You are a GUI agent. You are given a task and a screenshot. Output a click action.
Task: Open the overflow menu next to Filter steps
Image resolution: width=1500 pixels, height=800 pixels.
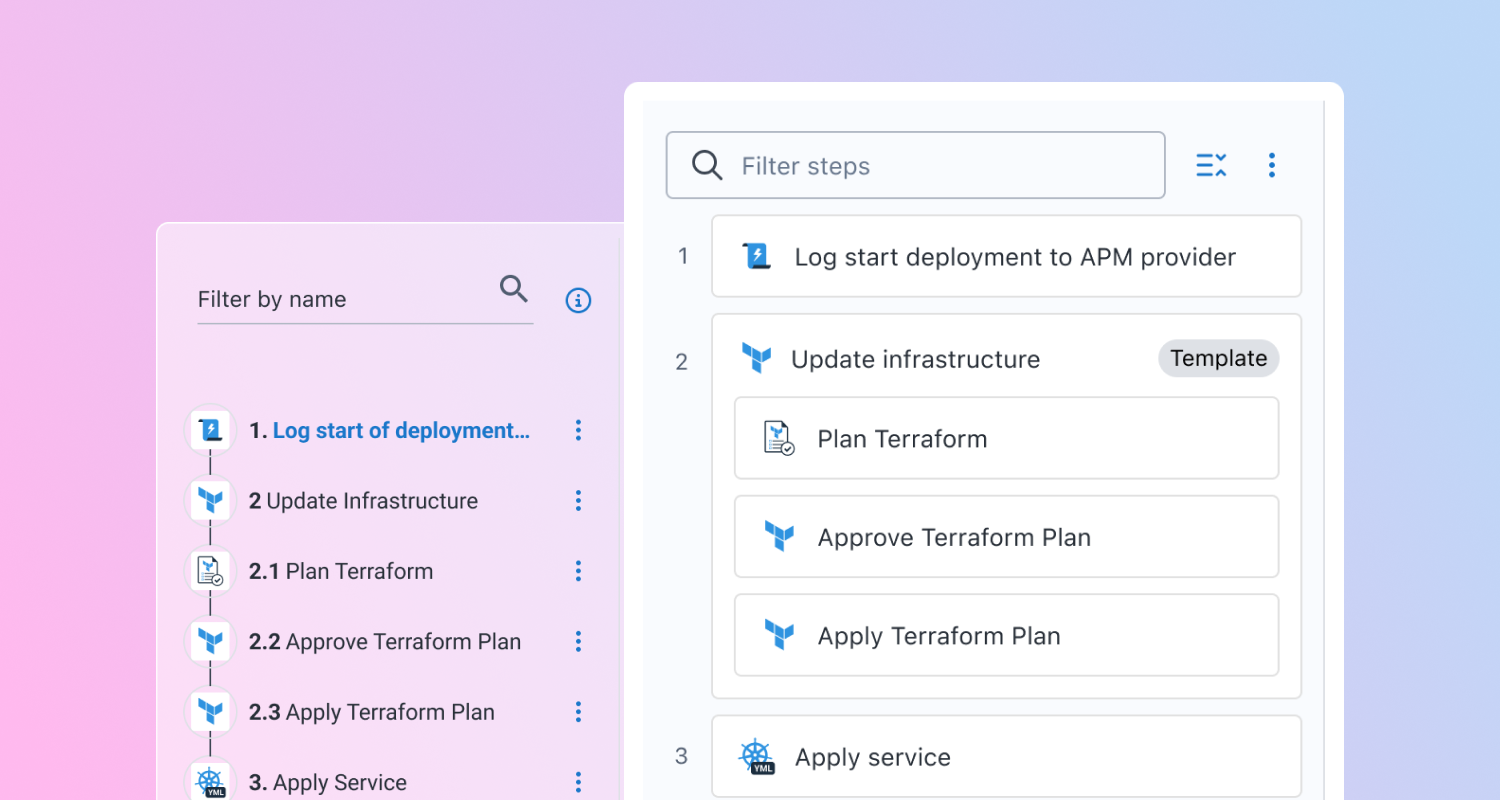pos(1271,165)
